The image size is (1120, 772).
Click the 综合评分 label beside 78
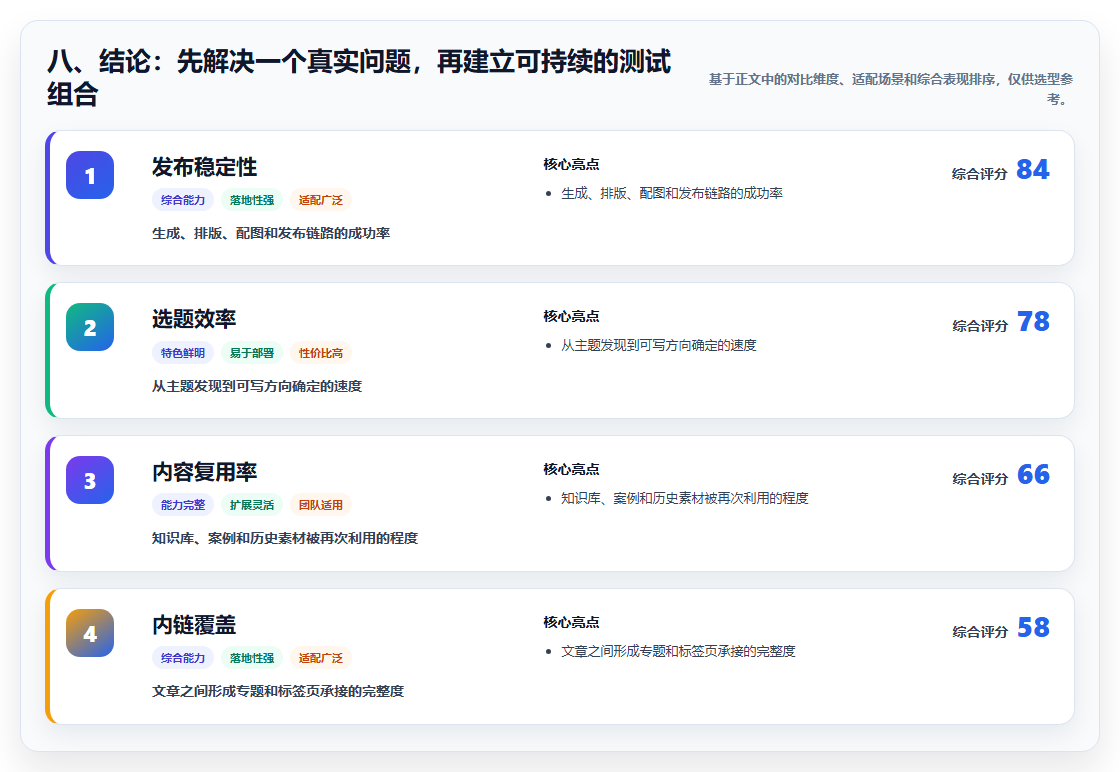tap(979, 326)
